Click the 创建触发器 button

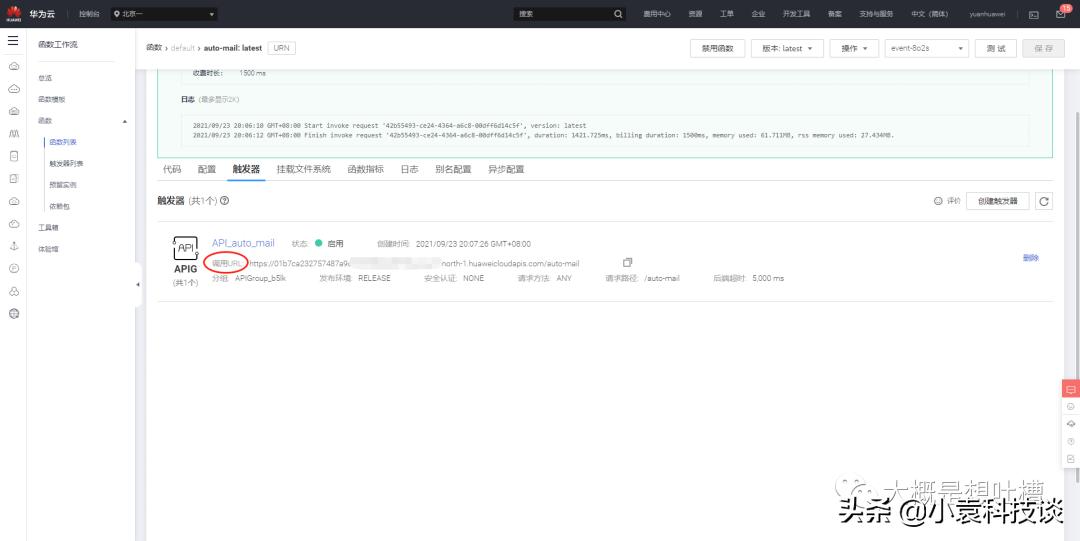(997, 201)
